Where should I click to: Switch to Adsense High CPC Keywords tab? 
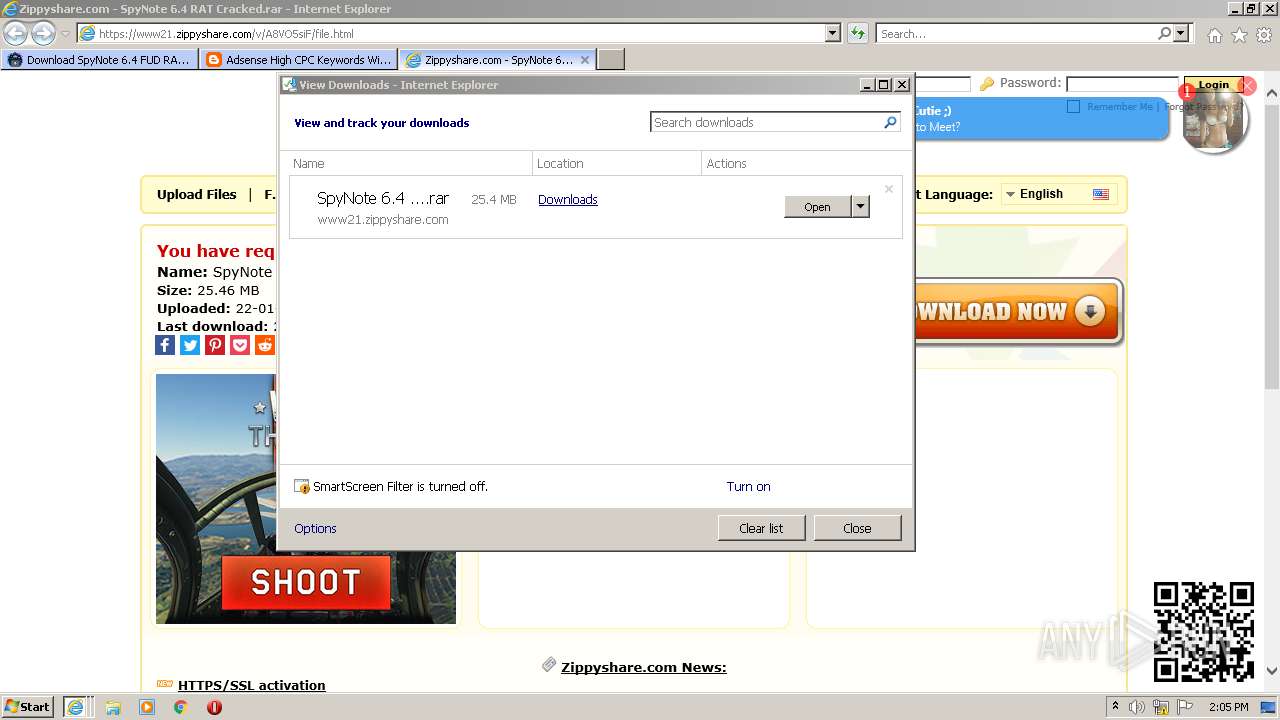click(x=298, y=60)
